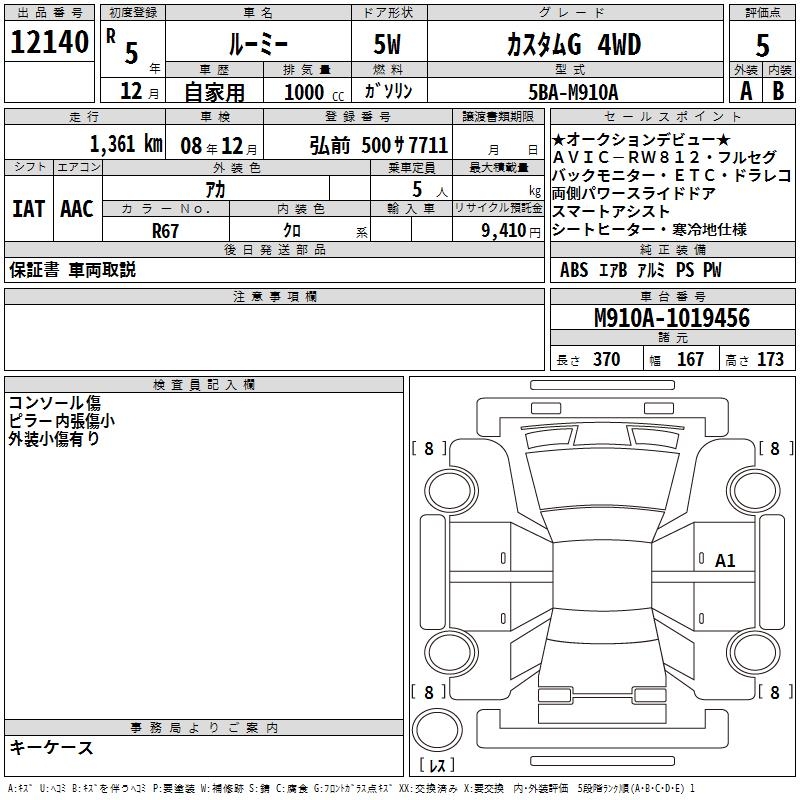Screen dimensions: 800x800
Task: Select exterior color アカ
Action: coord(215,190)
